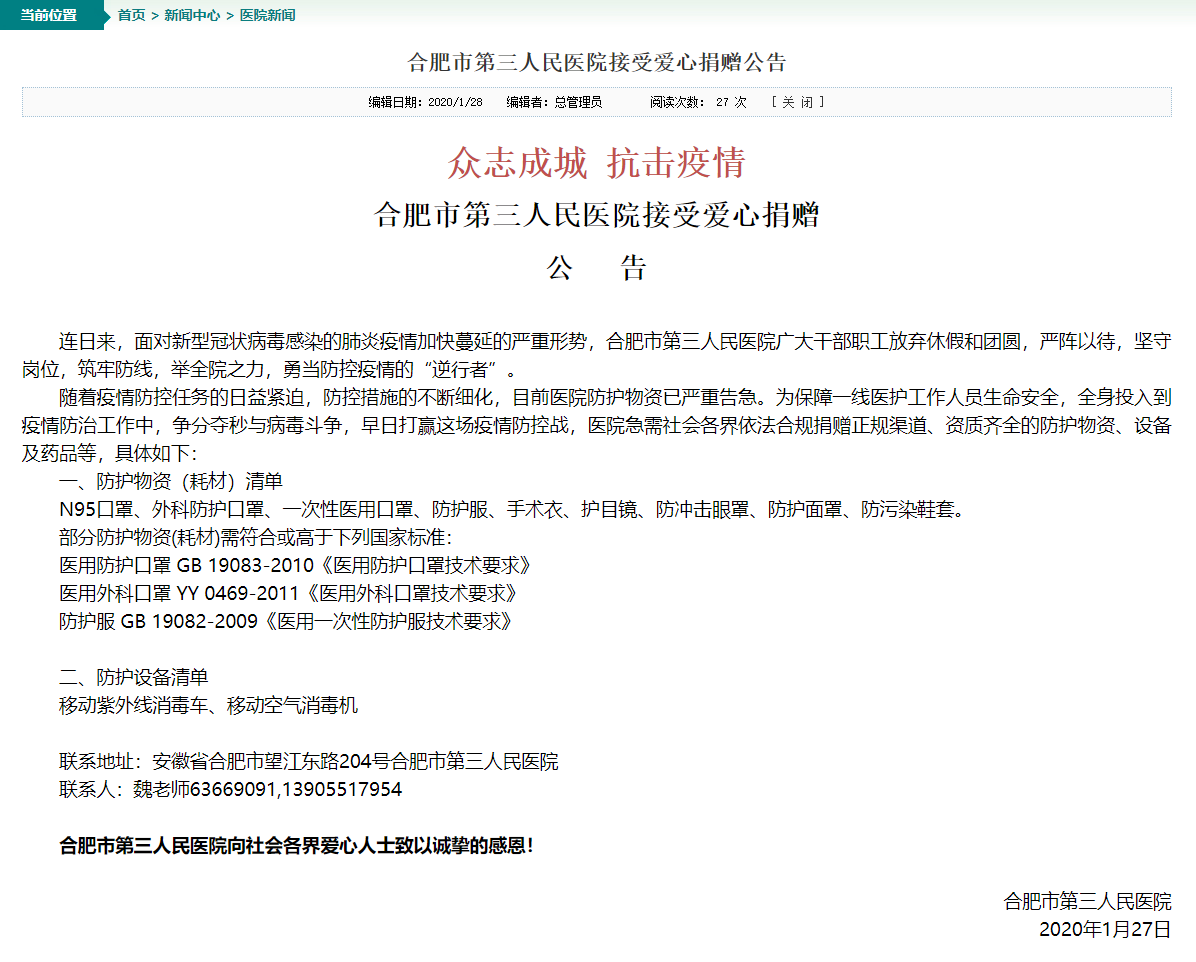1196x962 pixels.
Task: Click the standard YY 0469-2011 line
Action: [x=288, y=594]
